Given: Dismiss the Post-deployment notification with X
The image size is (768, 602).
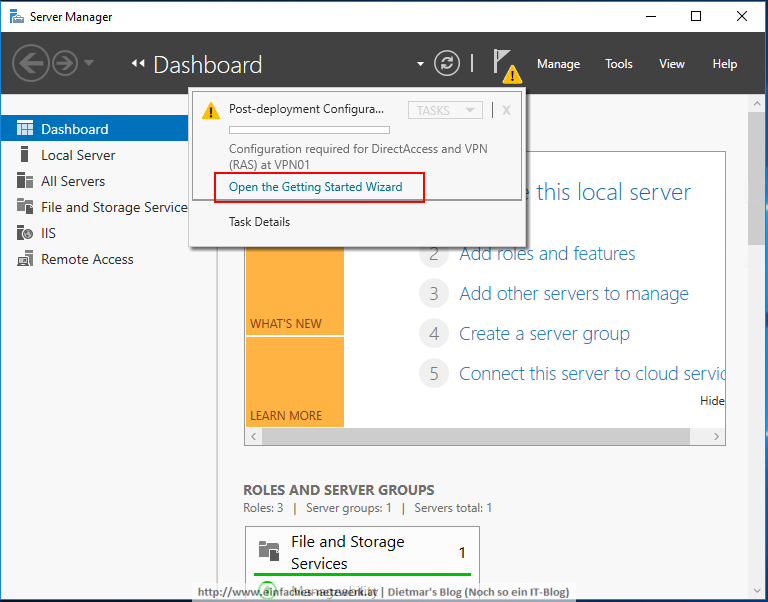Looking at the screenshot, I should pyautogui.click(x=506, y=111).
